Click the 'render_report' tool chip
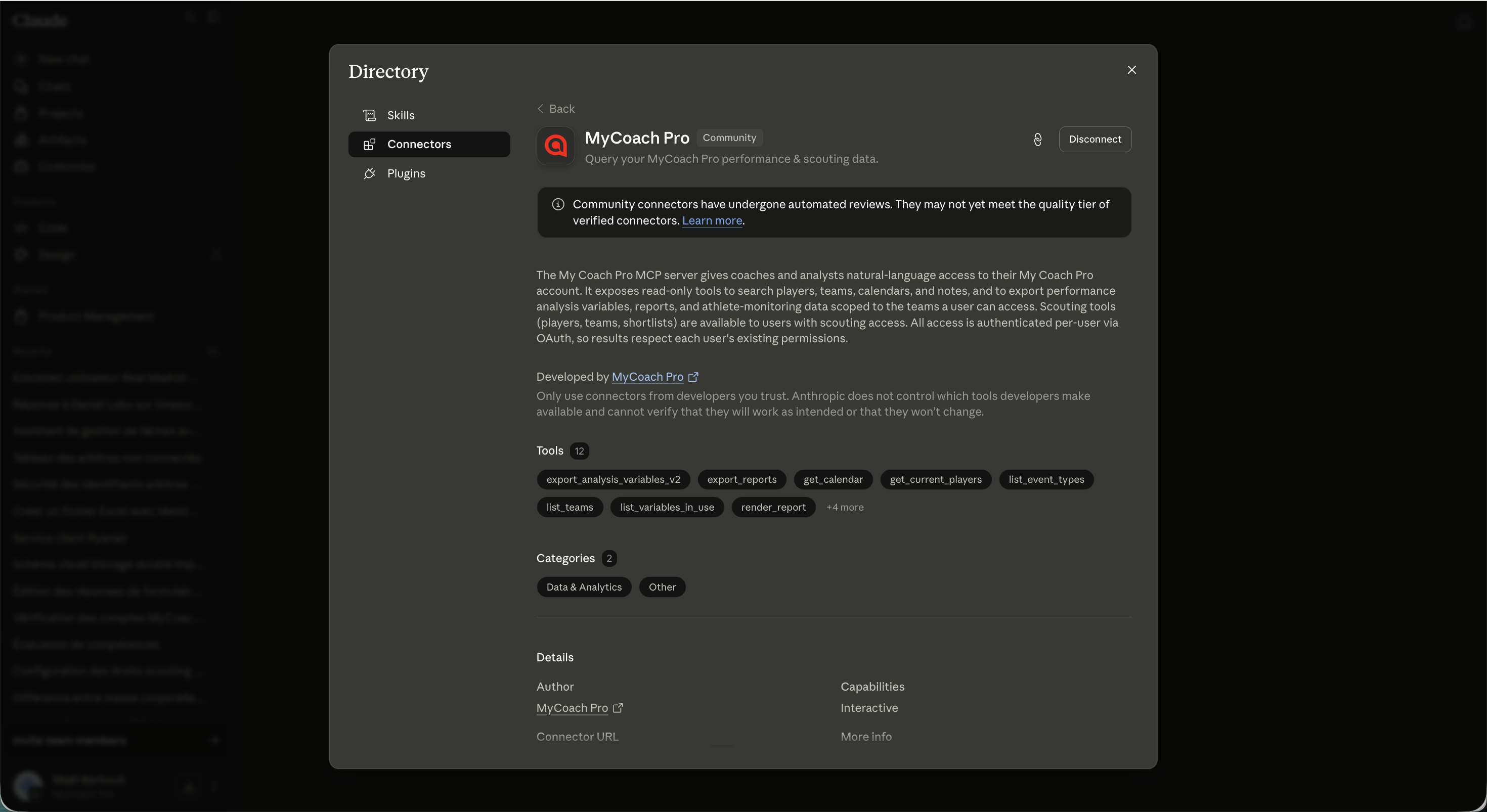The height and width of the screenshot is (812, 1487). pyautogui.click(x=773, y=507)
